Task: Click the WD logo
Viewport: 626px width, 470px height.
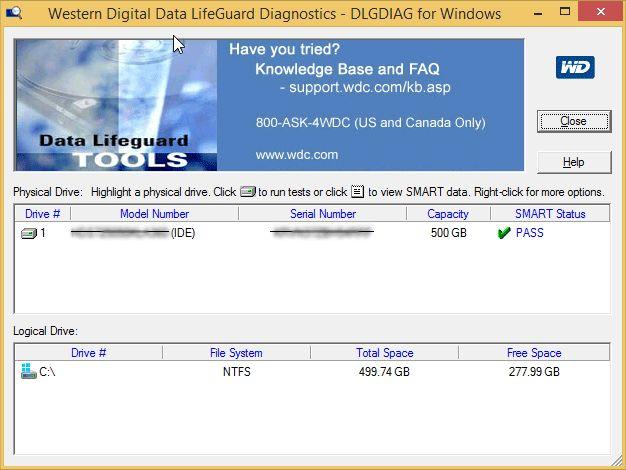Action: coord(575,67)
